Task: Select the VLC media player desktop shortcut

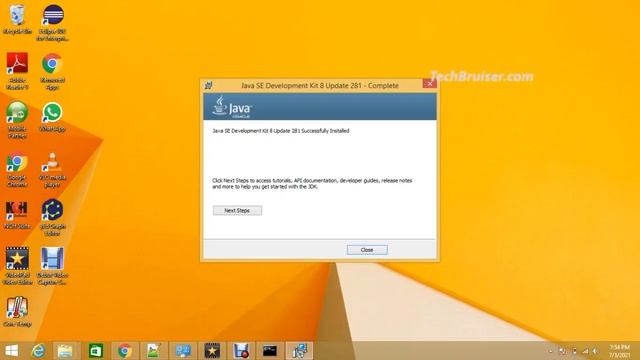Action: point(52,169)
